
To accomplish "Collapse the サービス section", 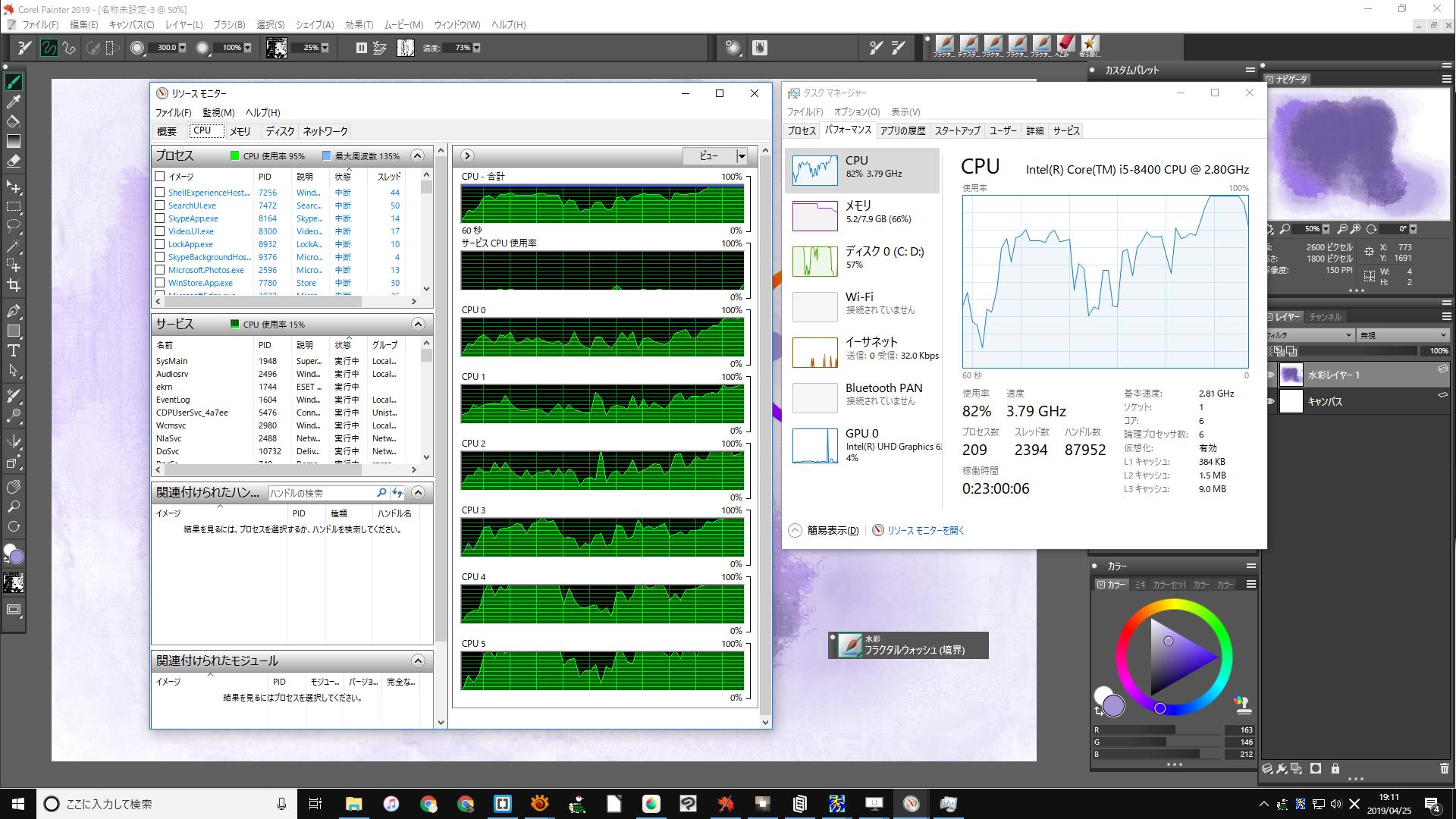I will (417, 324).
